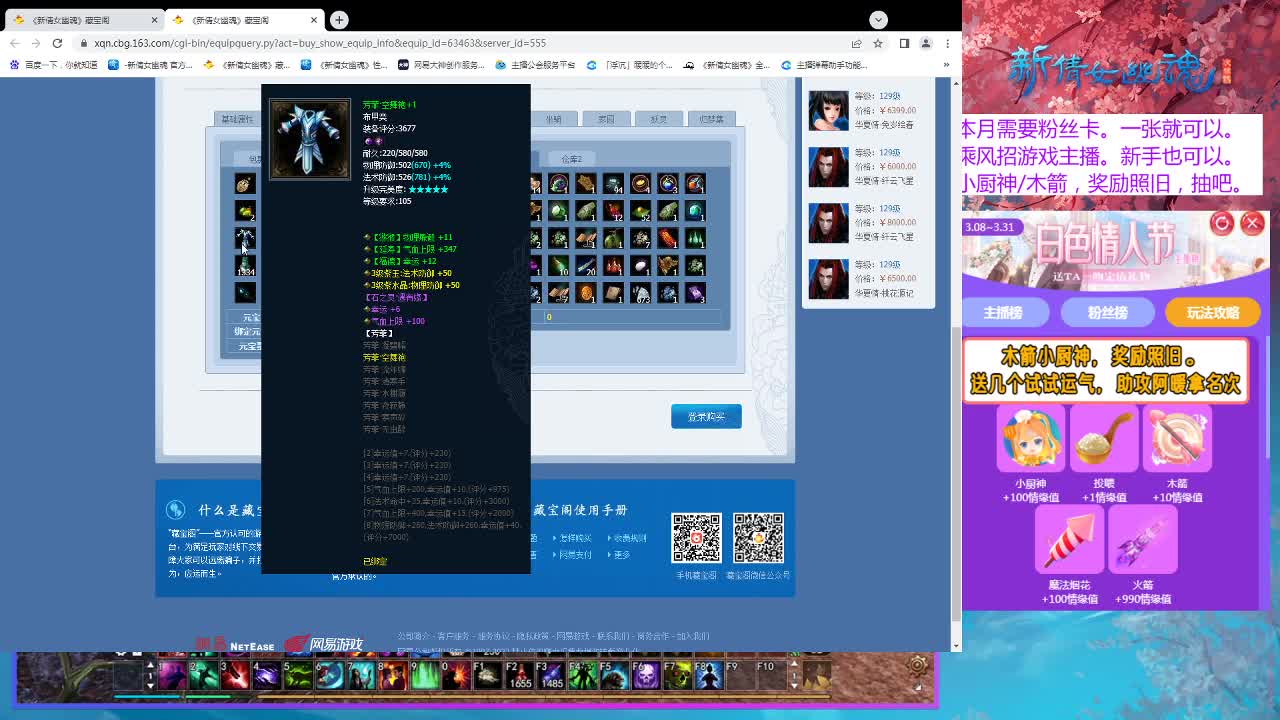Close the active 藏宝阁 browser tab
Image resolution: width=1280 pixels, height=720 pixels.
[x=314, y=20]
